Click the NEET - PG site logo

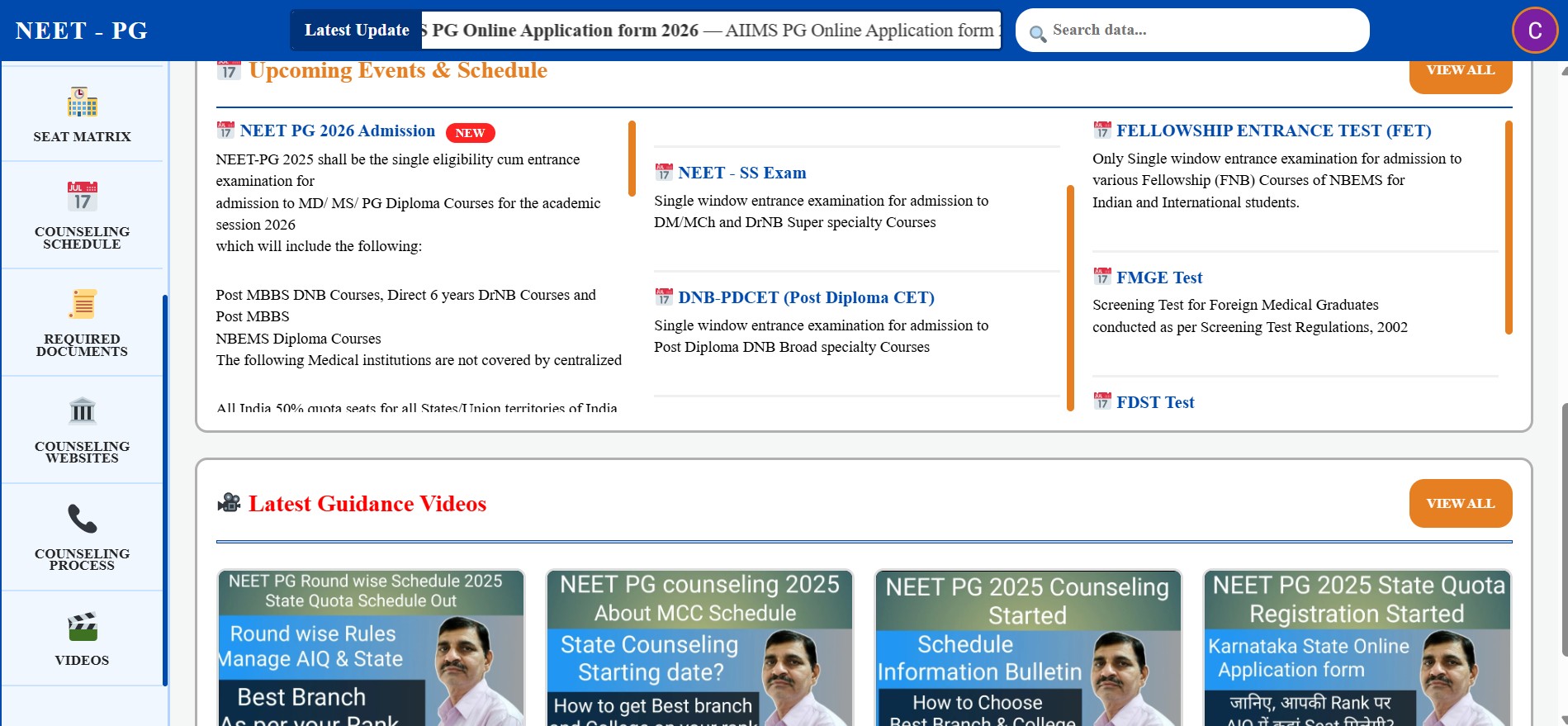pyautogui.click(x=82, y=31)
